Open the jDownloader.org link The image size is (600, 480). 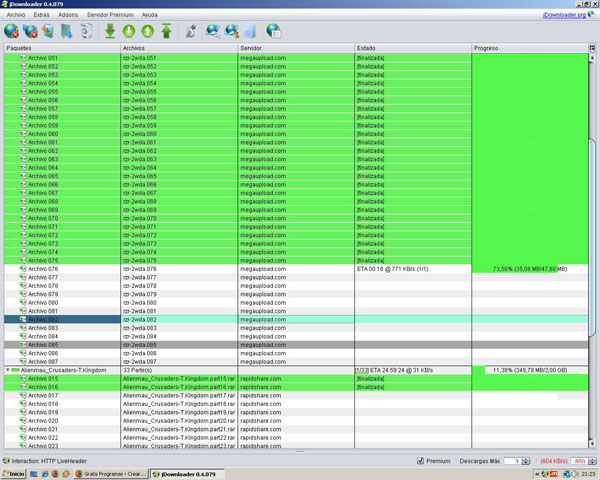564,15
